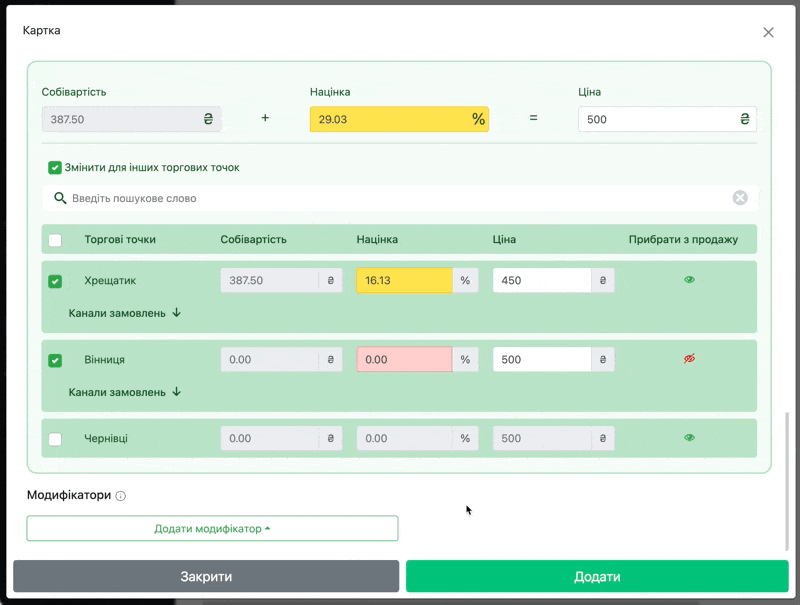Click the dialog vertical scrollbar
800x605 pixels.
[x=787, y=481]
